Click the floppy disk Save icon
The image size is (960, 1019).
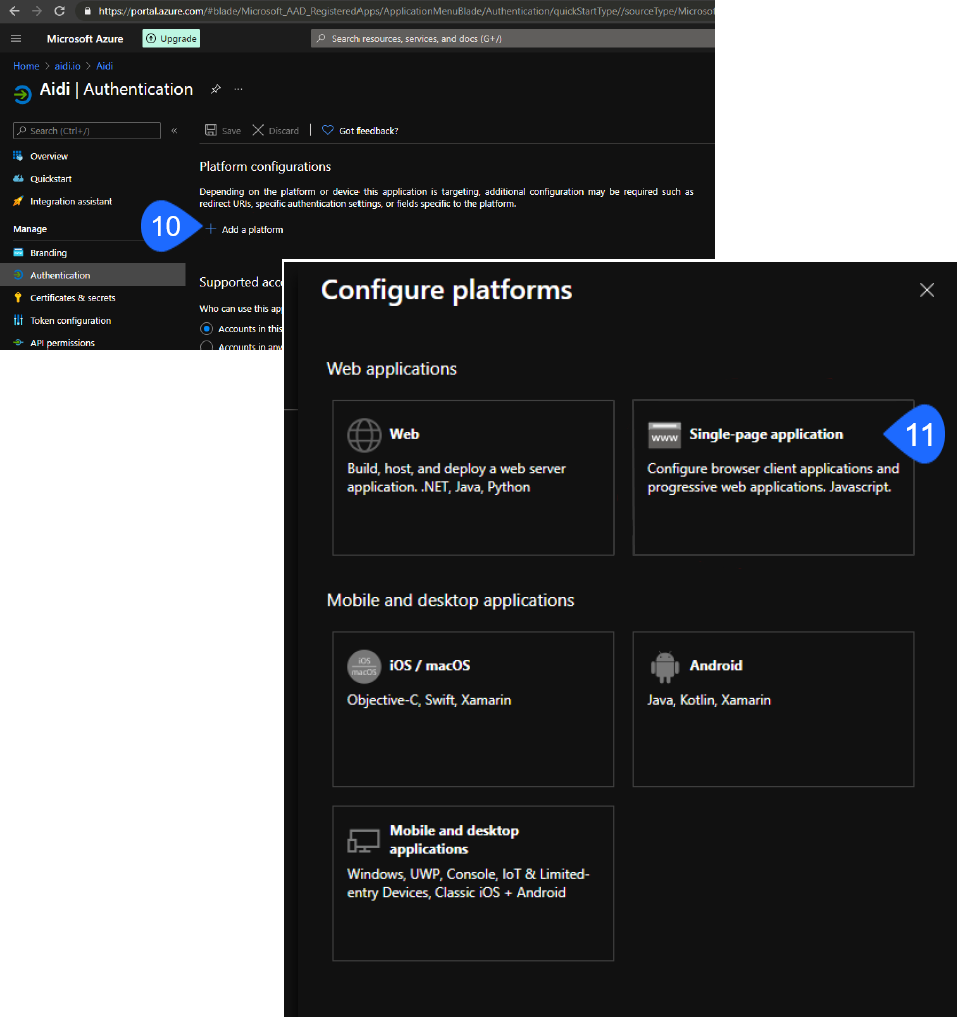tap(211, 130)
